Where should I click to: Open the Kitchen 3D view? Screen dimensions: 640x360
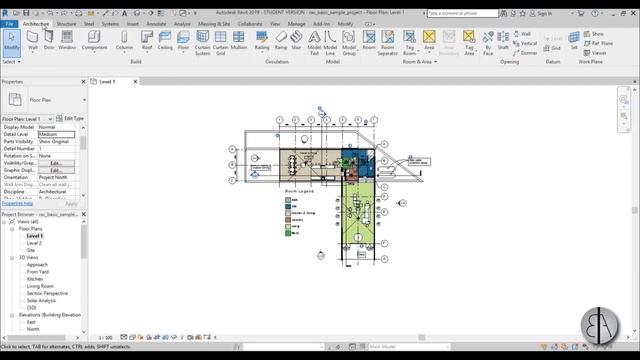(35, 279)
